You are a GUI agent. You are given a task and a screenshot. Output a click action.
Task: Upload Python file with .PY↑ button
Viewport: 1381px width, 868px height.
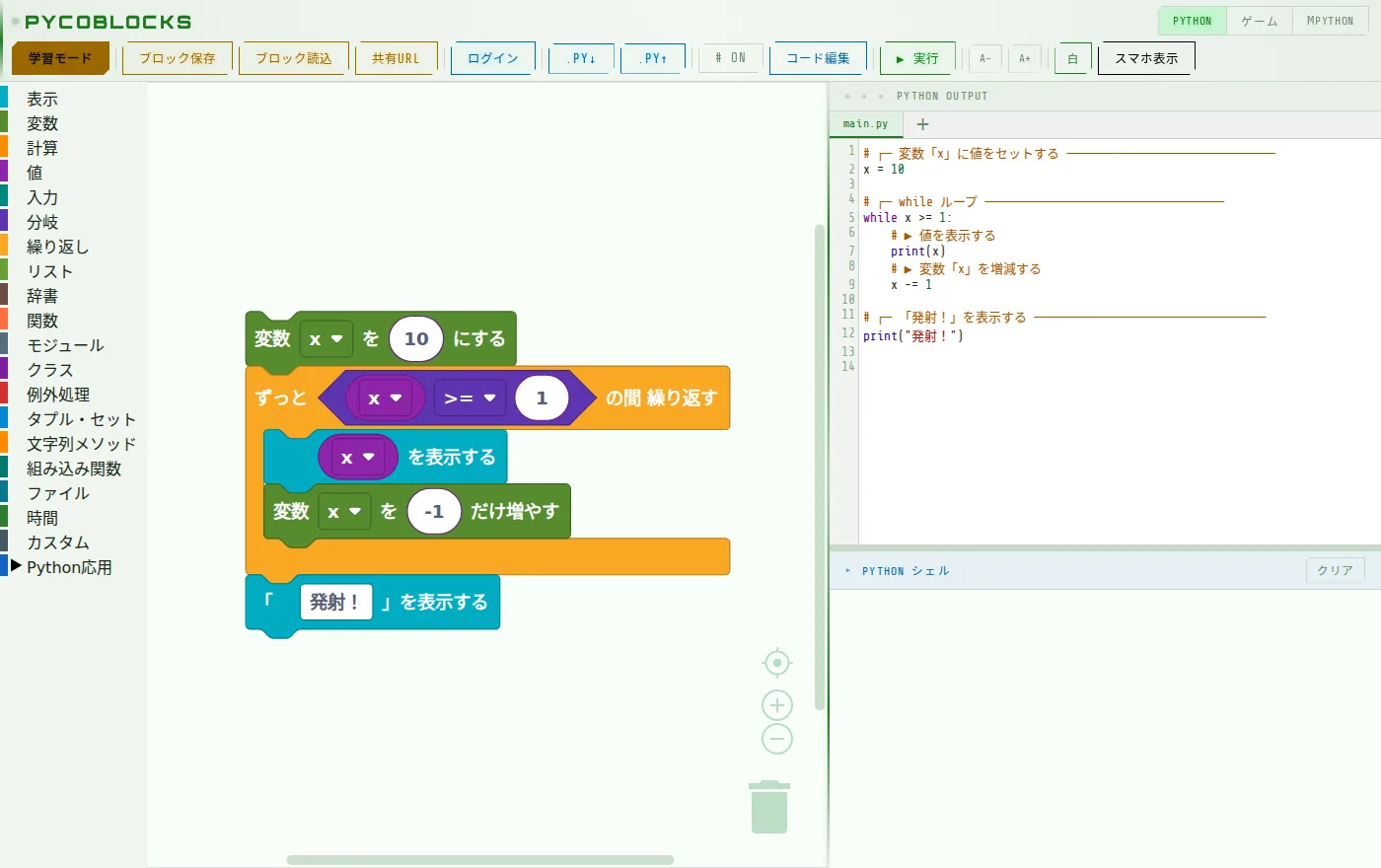coord(653,58)
